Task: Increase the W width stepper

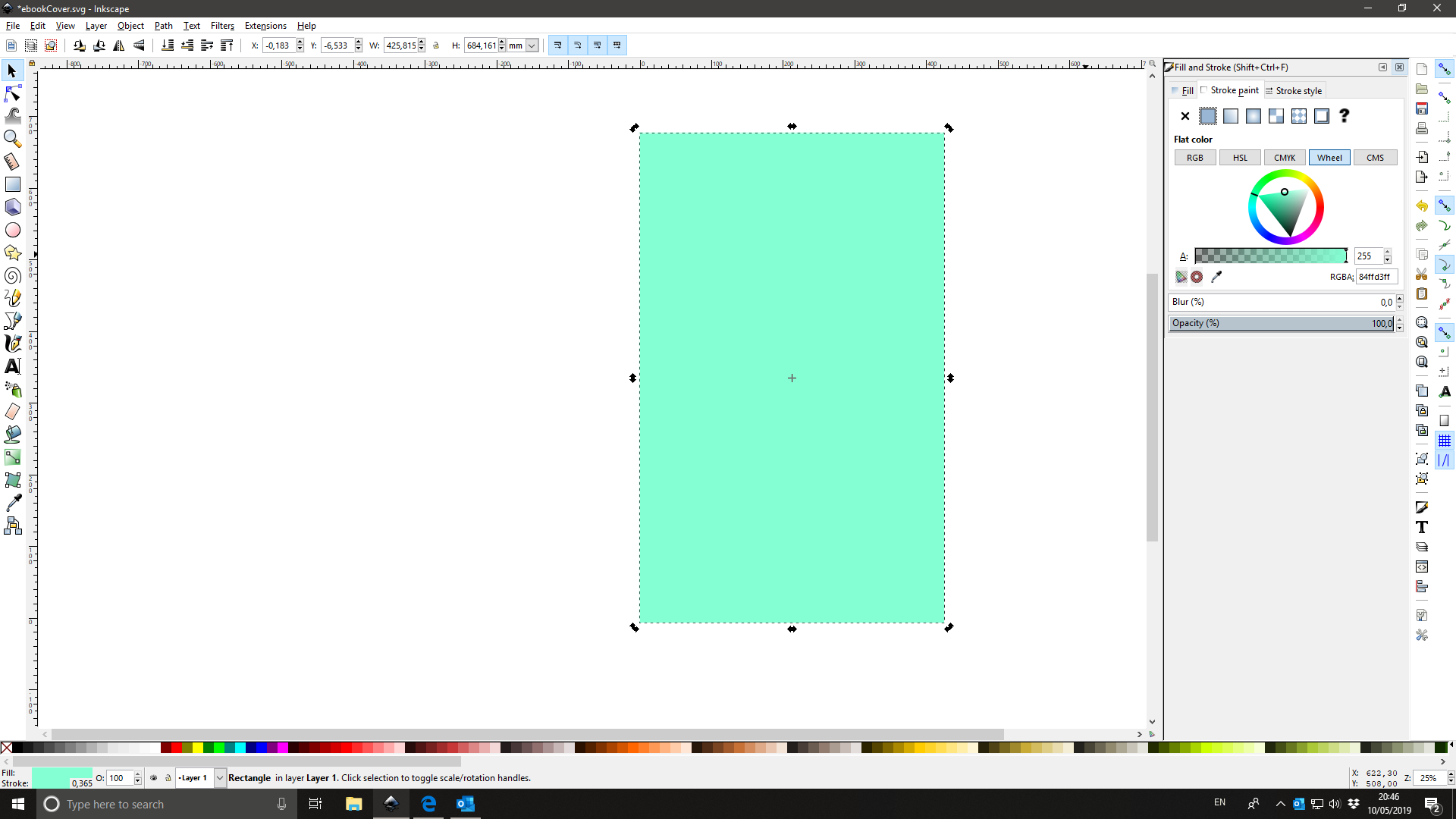Action: pos(422,42)
